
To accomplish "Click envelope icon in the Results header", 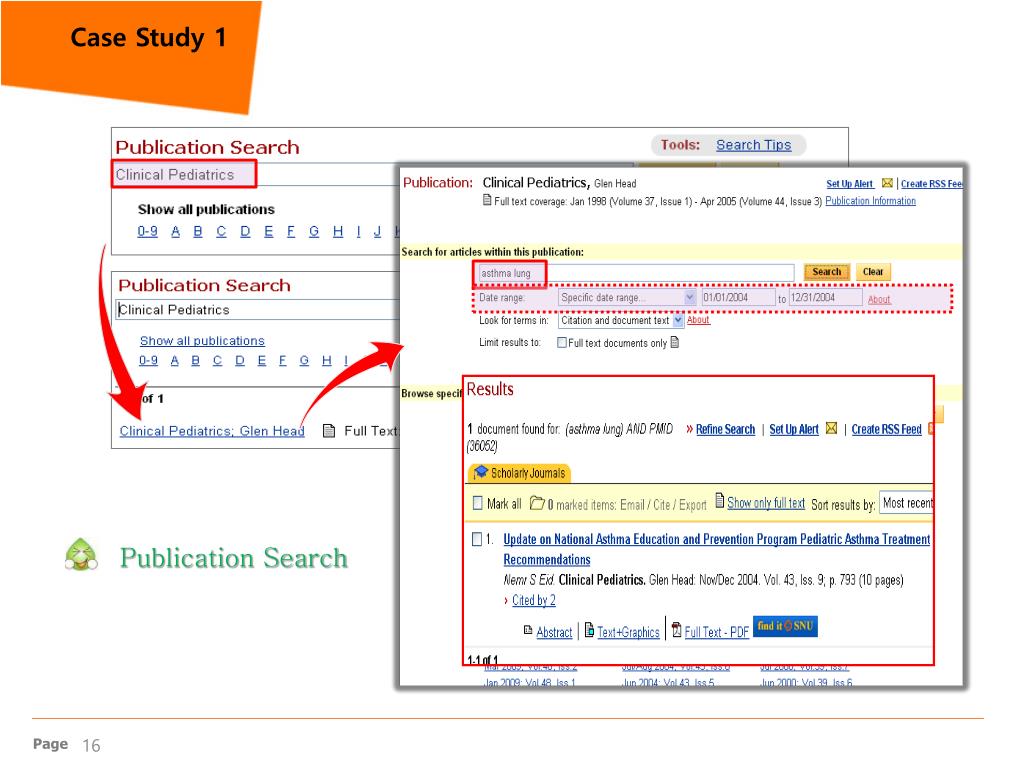I will (831, 428).
